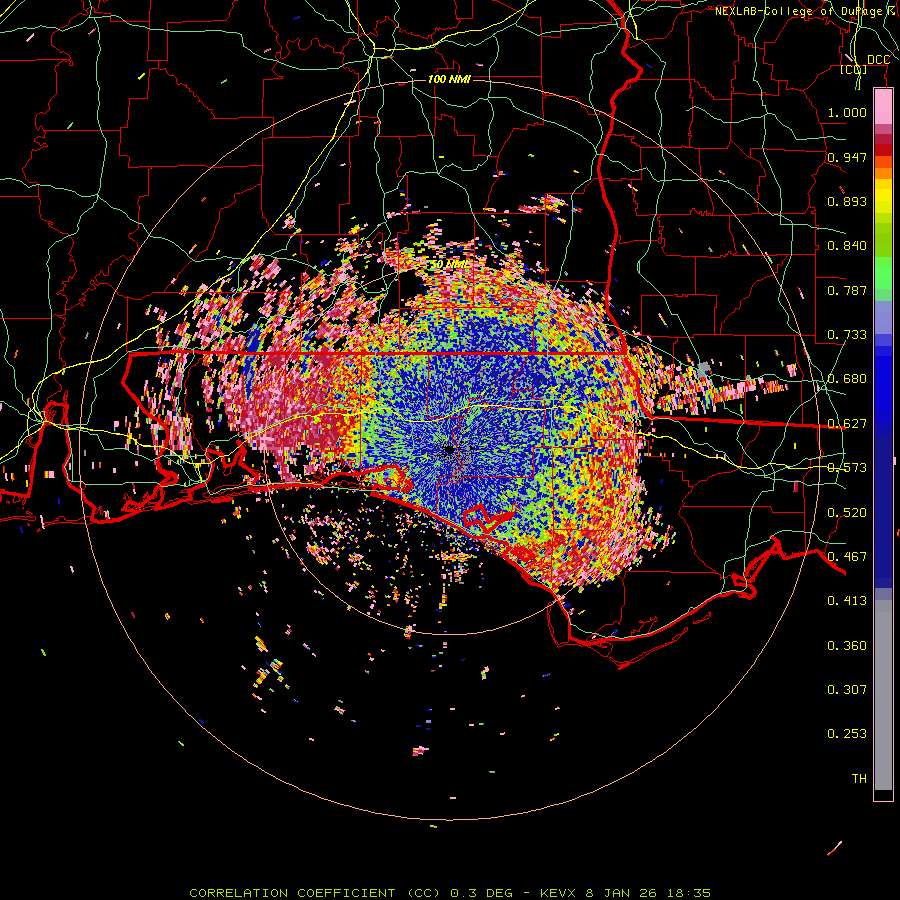
Task: Select the 0.627 scale label
Action: pos(847,424)
